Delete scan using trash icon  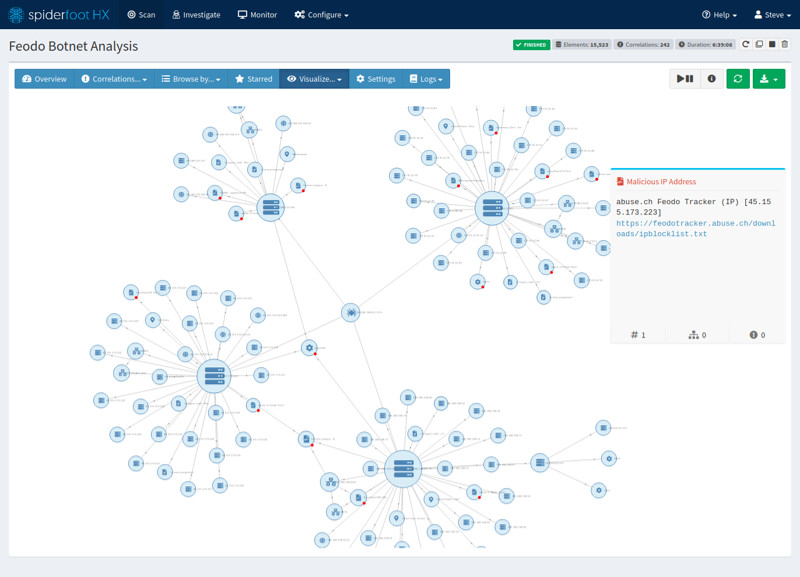pyautogui.click(x=785, y=44)
